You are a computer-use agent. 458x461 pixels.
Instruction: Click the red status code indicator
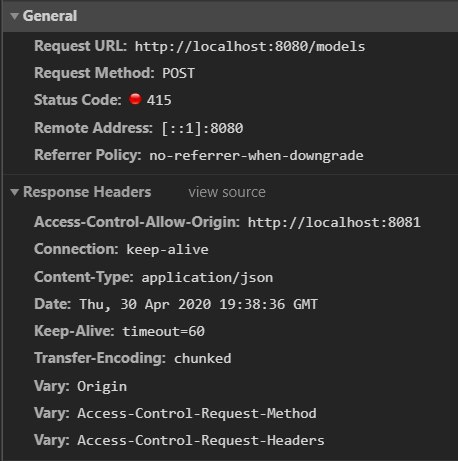point(135,99)
